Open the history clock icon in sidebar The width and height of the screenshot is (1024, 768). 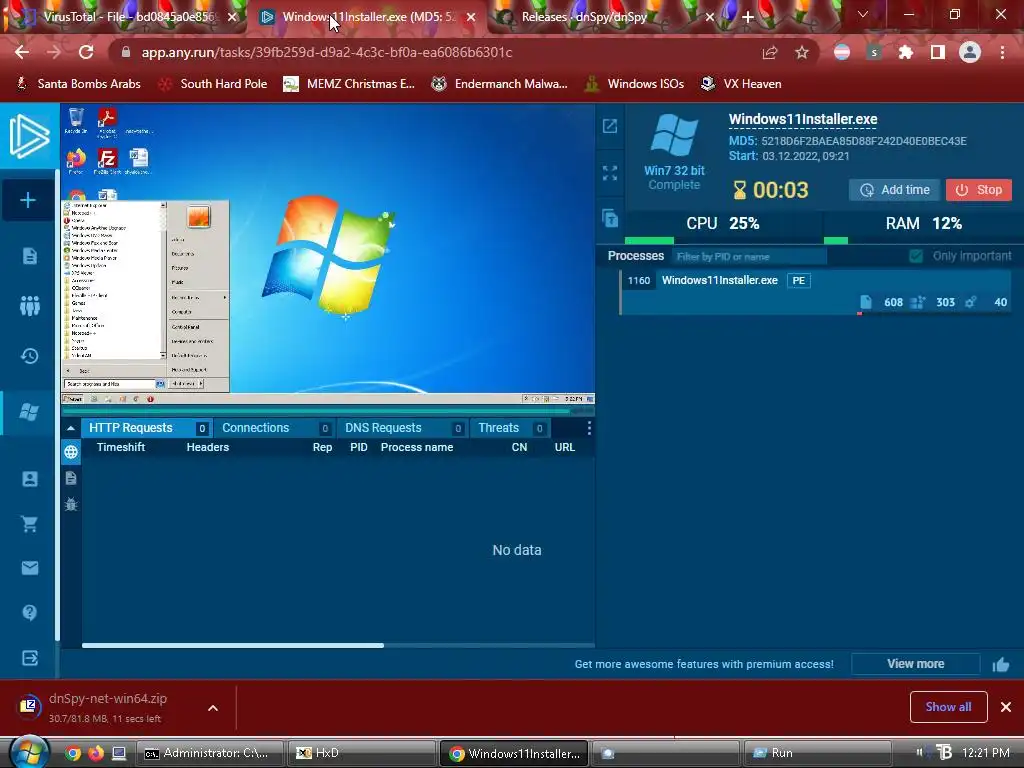(29, 356)
